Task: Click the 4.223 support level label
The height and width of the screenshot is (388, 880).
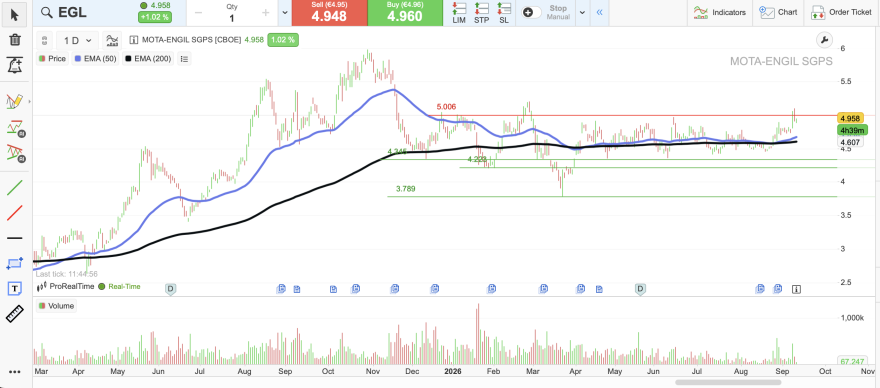Action: pyautogui.click(x=477, y=159)
